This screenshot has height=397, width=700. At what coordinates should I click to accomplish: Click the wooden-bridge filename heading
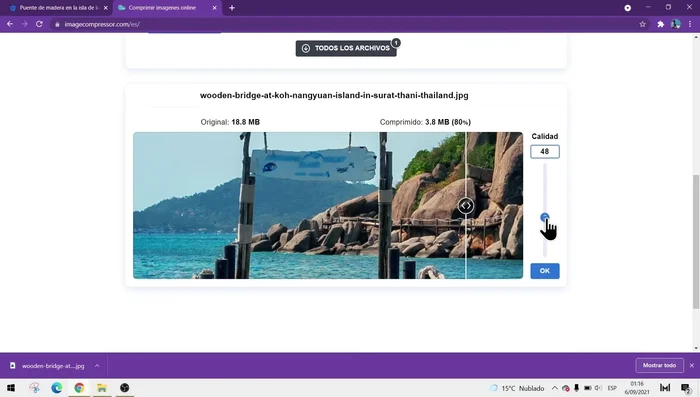[334, 95]
